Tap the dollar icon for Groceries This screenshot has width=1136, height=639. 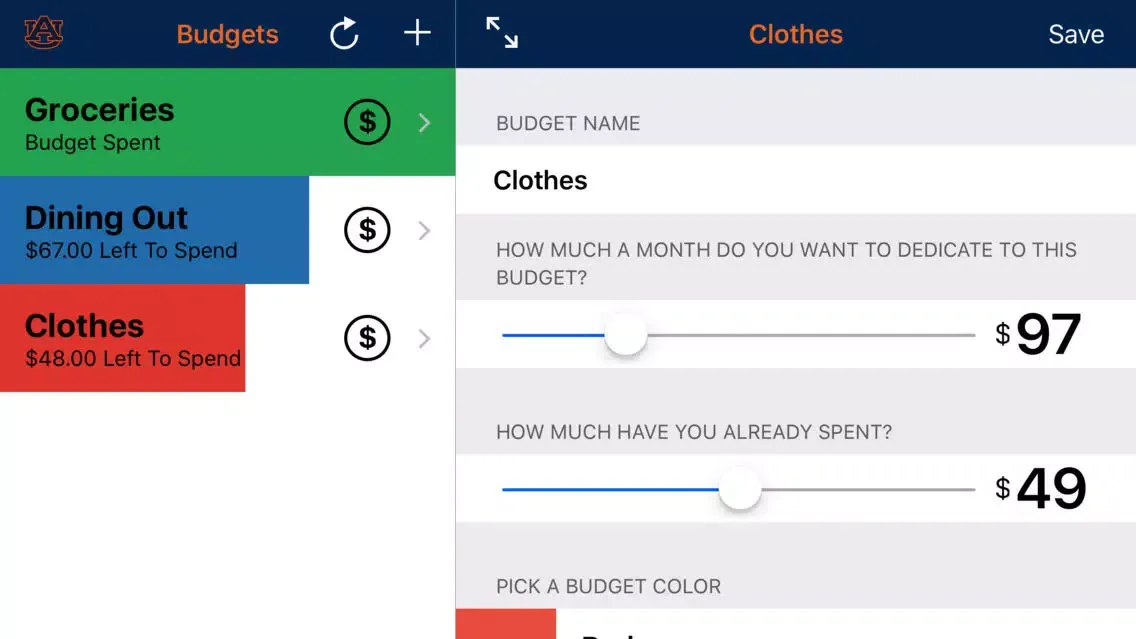pos(367,122)
